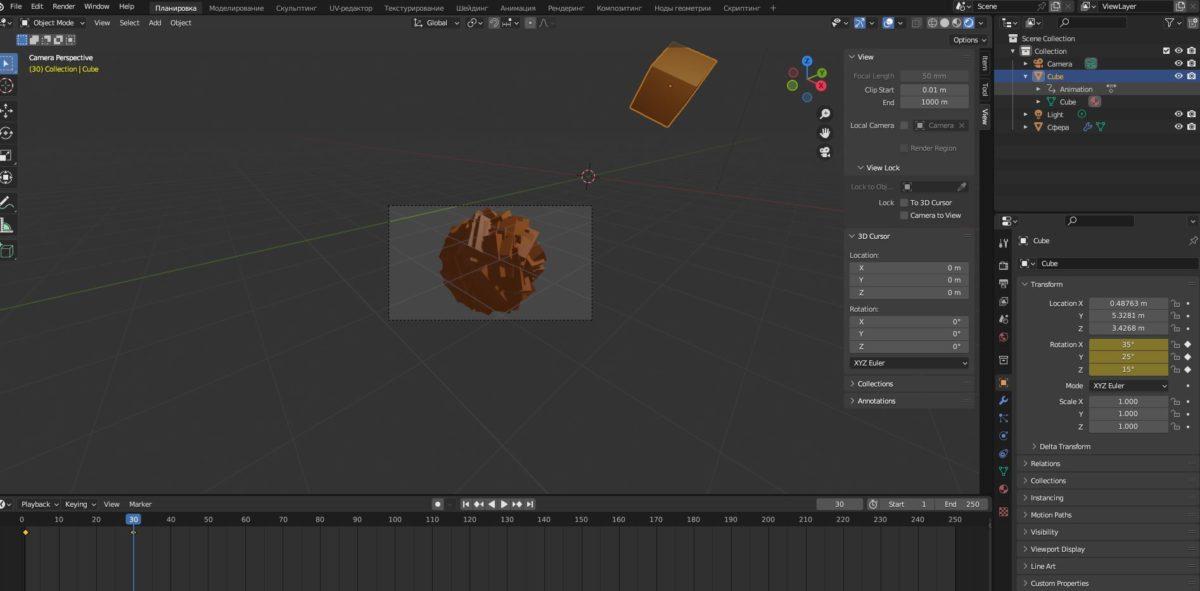Select the Move tool
The width and height of the screenshot is (1200, 591).
pyautogui.click(x=7, y=111)
